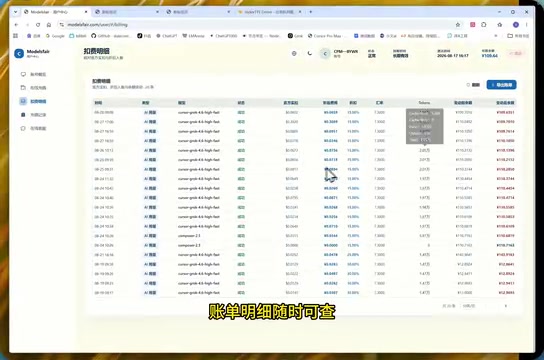Expand the bookmarks overflow chevron
Screen dimensions: 544x360
click(495, 36)
